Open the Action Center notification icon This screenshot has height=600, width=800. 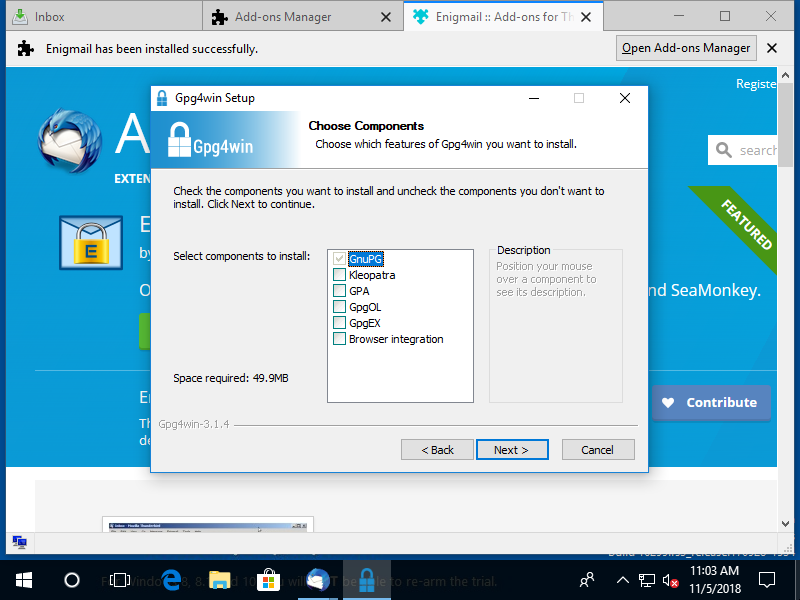click(766, 580)
